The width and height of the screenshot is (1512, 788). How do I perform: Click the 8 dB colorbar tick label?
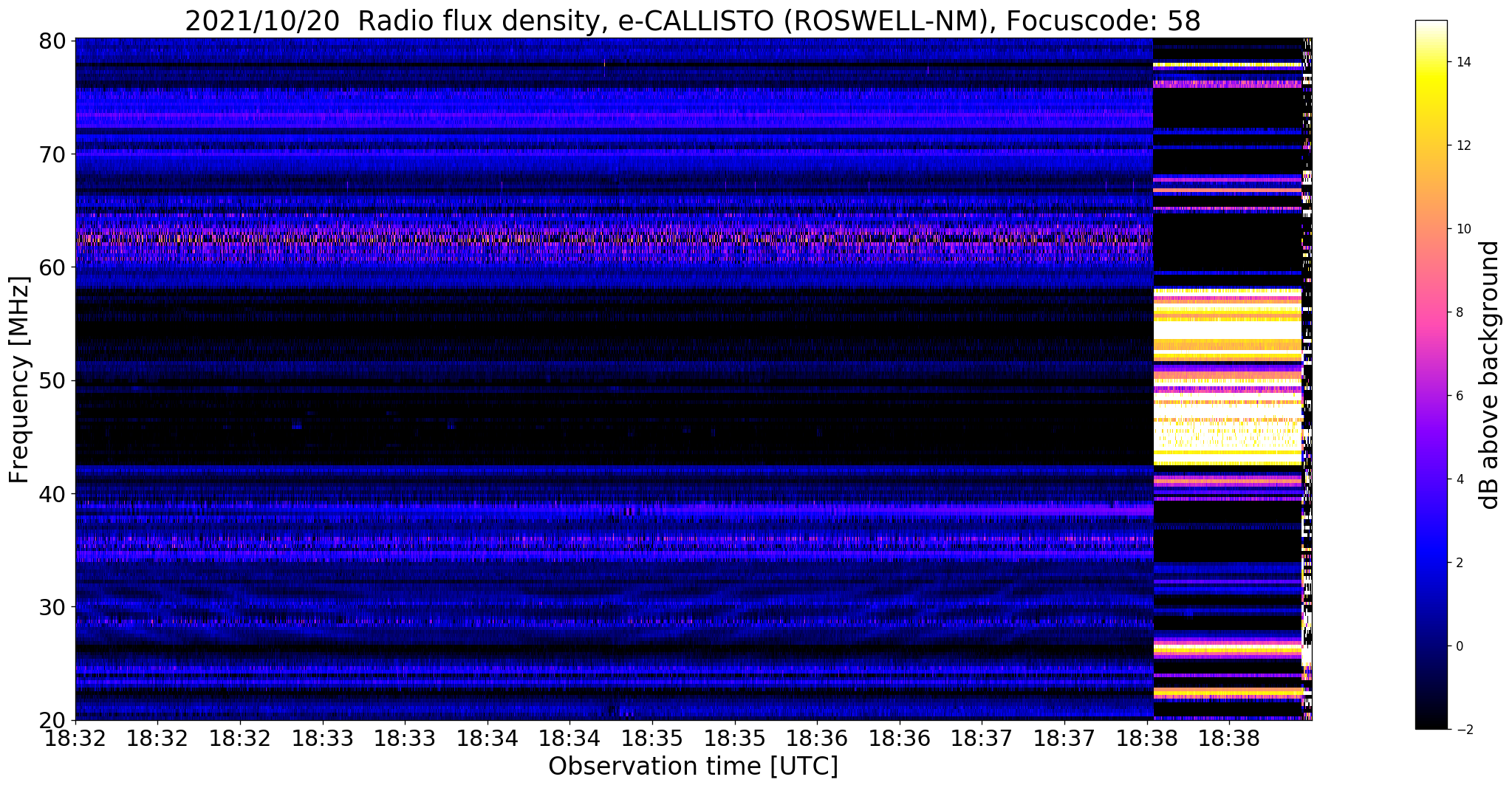click(x=1458, y=312)
